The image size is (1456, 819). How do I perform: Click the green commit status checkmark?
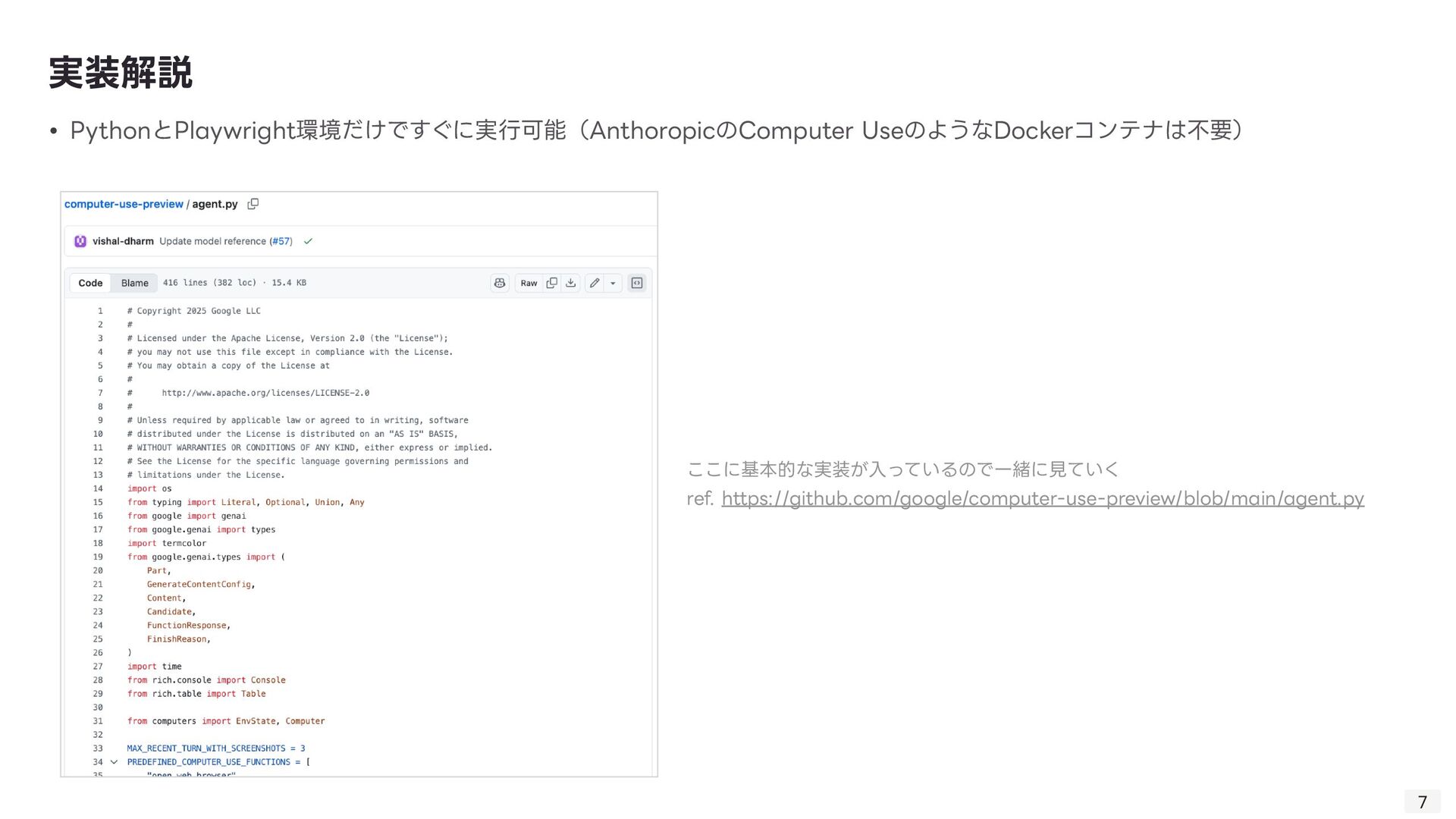(308, 241)
